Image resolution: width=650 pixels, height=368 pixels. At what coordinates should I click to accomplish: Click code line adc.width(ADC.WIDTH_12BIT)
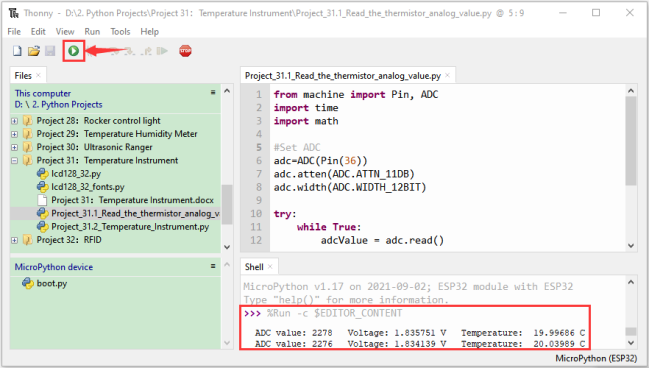350,187
